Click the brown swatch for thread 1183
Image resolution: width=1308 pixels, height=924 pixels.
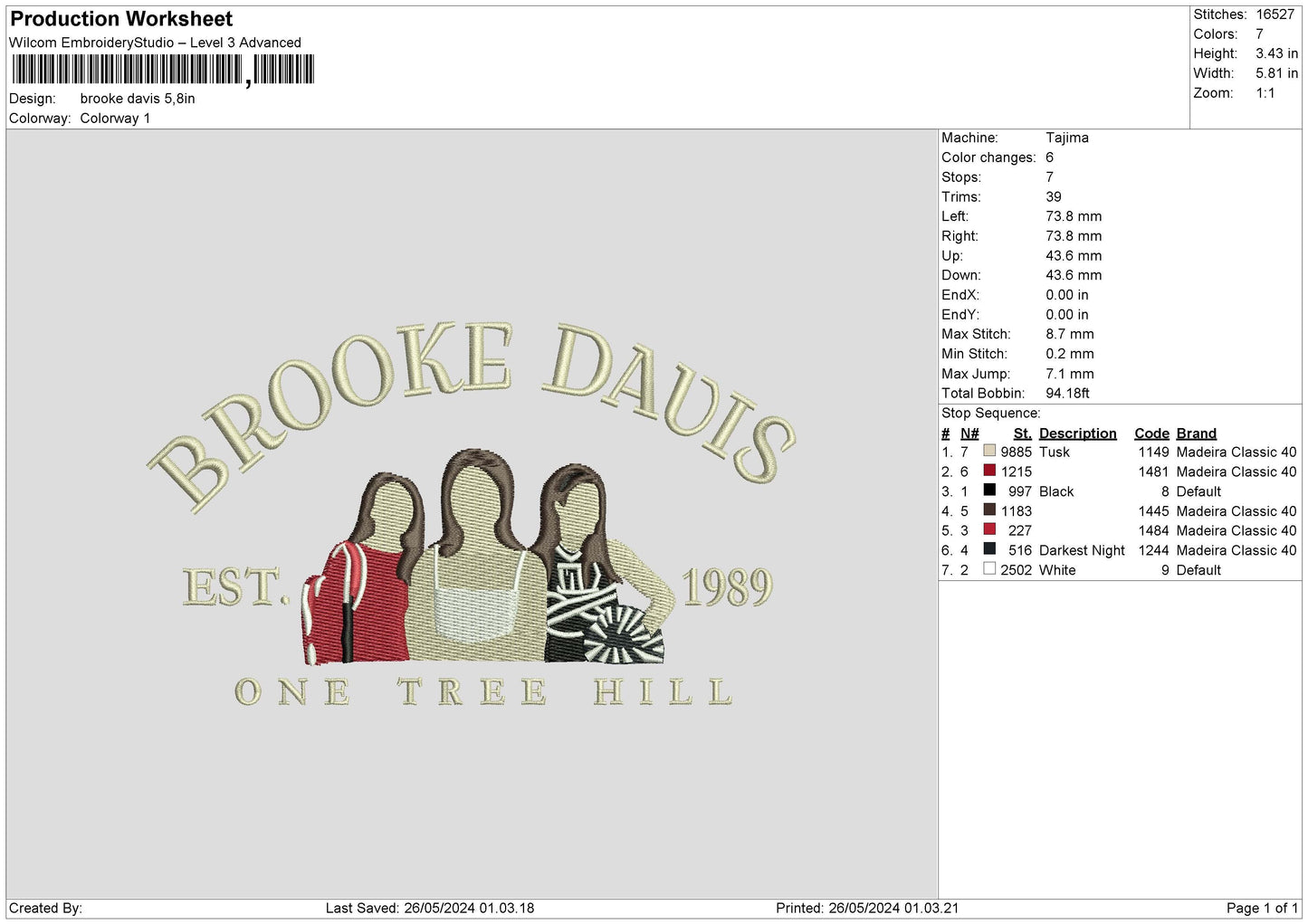(x=989, y=510)
